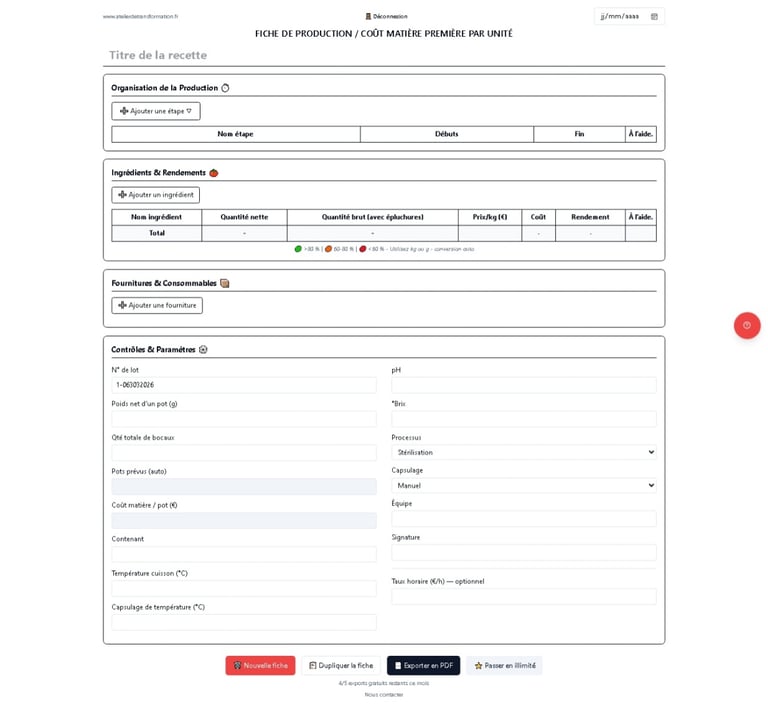Click the Nom étape column header
Image resolution: width=768 pixels, height=705 pixels.
click(236, 134)
